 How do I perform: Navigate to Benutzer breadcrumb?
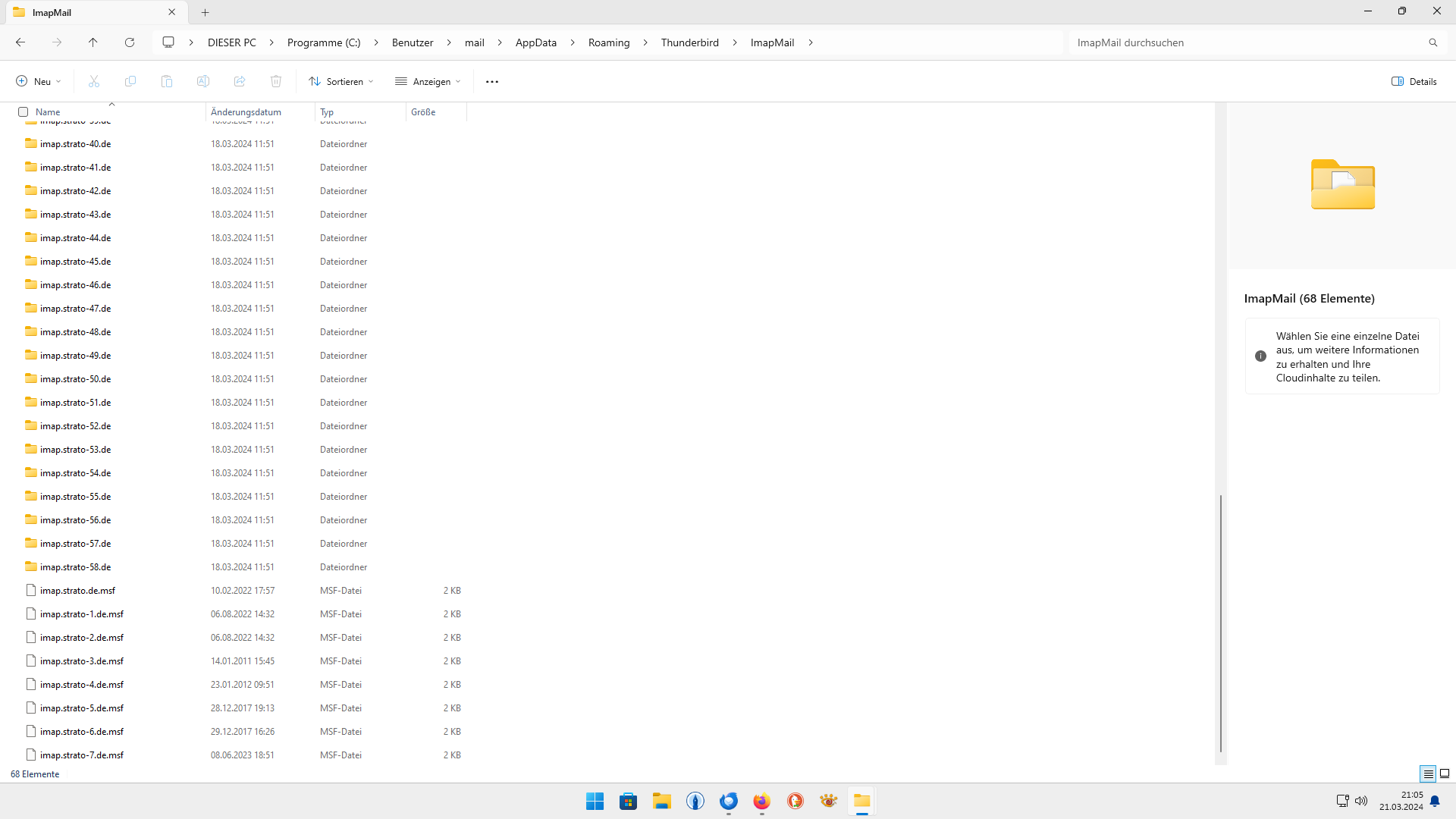[413, 42]
